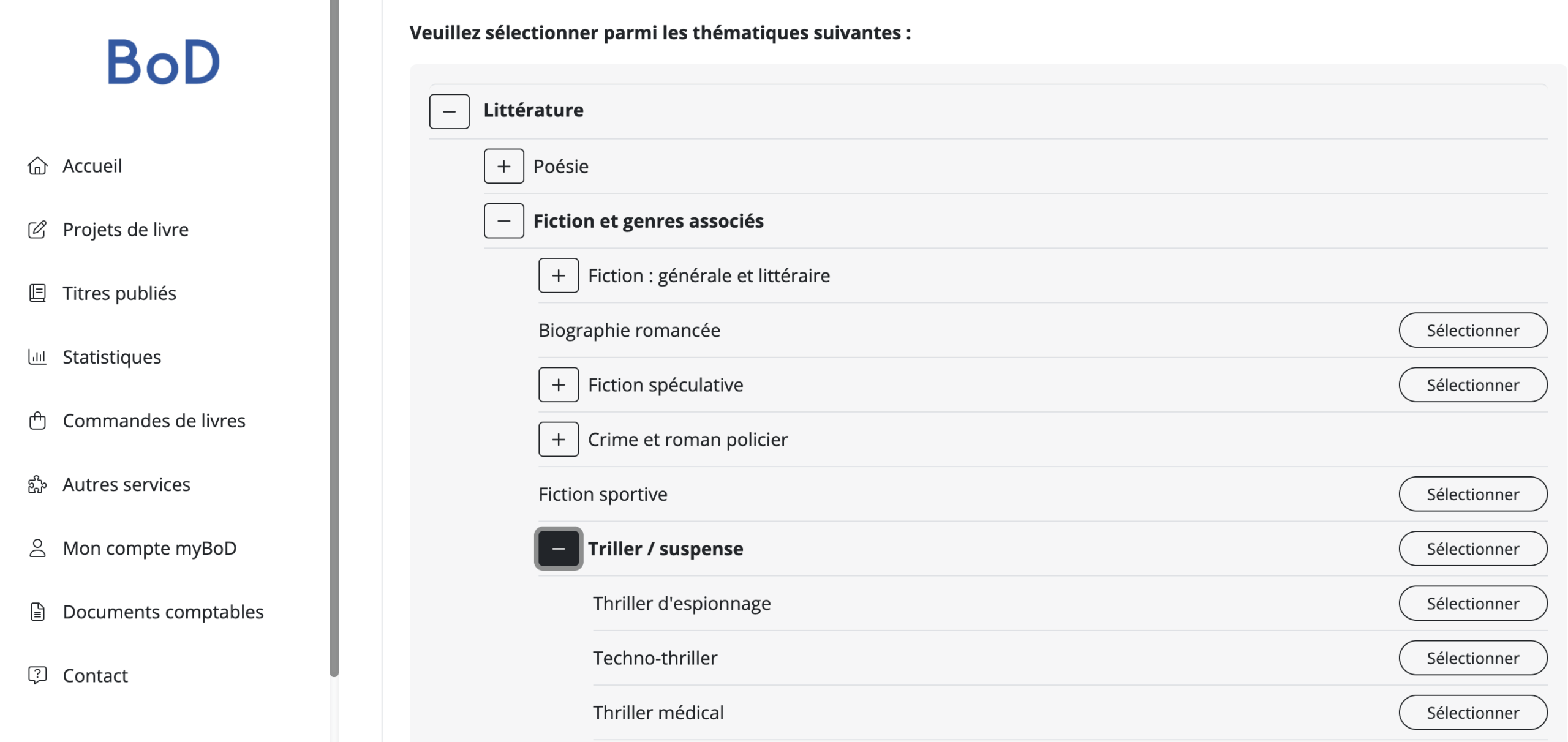This screenshot has width=1568, height=742.
Task: Click the Accueil home icon
Action: [x=37, y=166]
